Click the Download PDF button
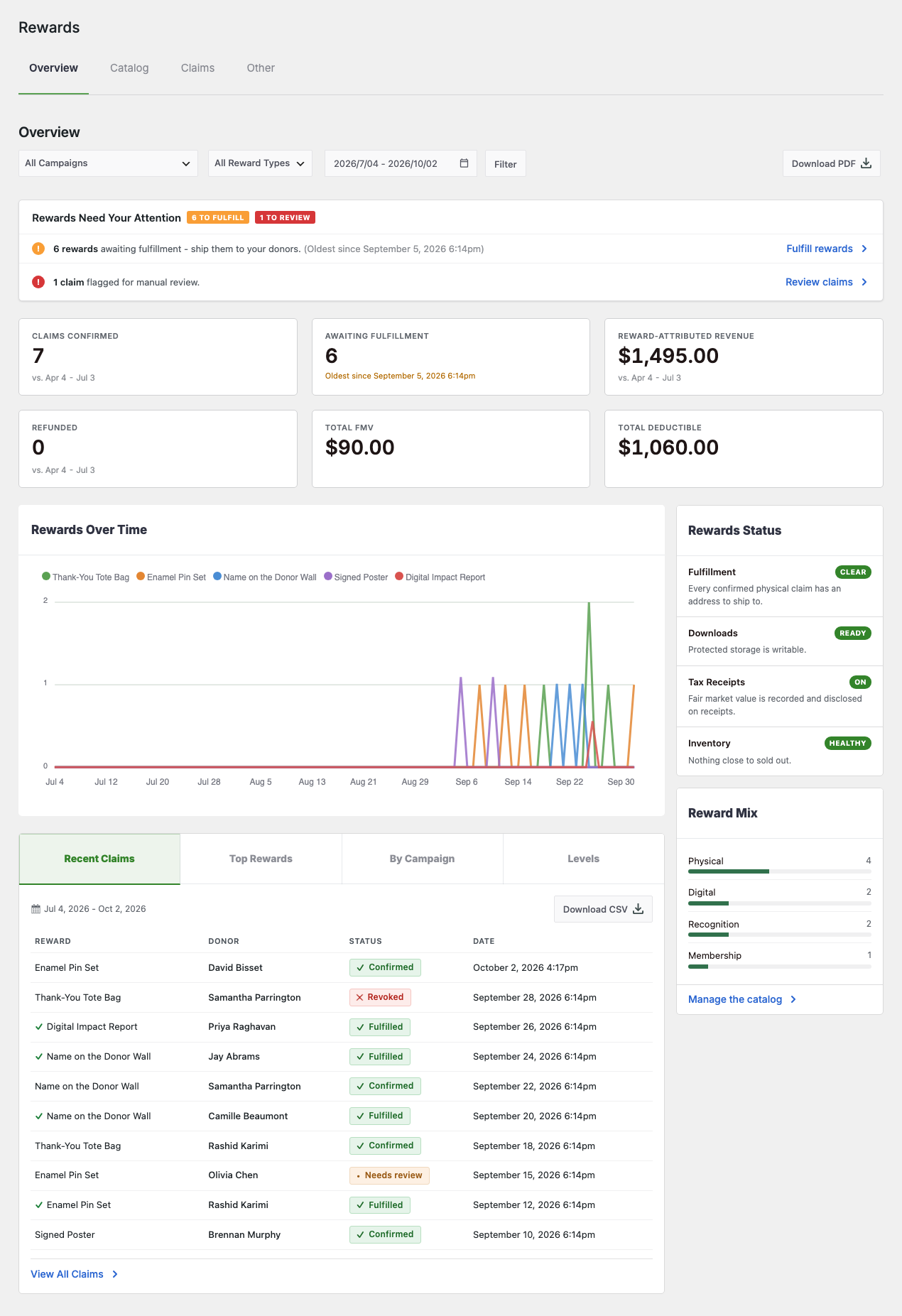Screen dimensions: 902x1316 pos(831,163)
